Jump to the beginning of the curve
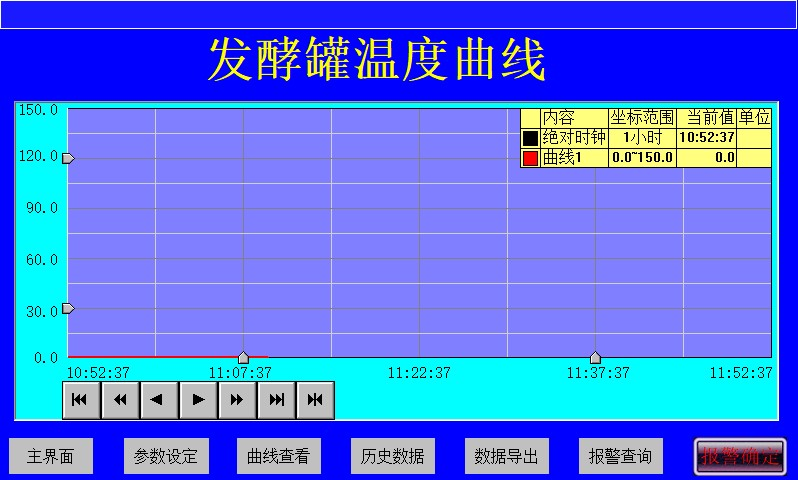The image size is (798, 480). click(x=81, y=400)
